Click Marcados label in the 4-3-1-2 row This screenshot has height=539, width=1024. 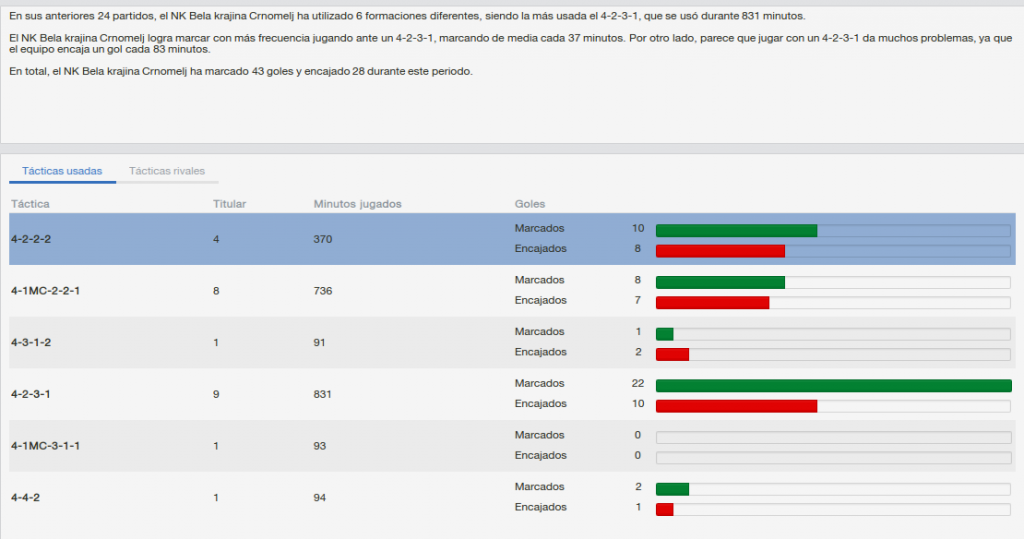(539, 332)
